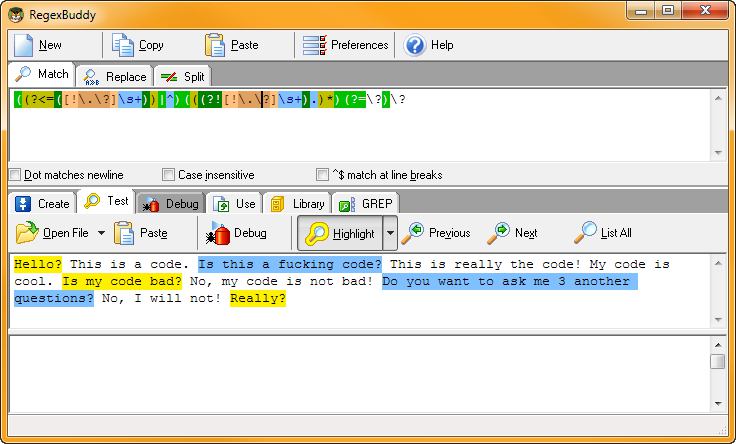Open the Debug tab
This screenshot has width=736, height=444.
(x=171, y=204)
